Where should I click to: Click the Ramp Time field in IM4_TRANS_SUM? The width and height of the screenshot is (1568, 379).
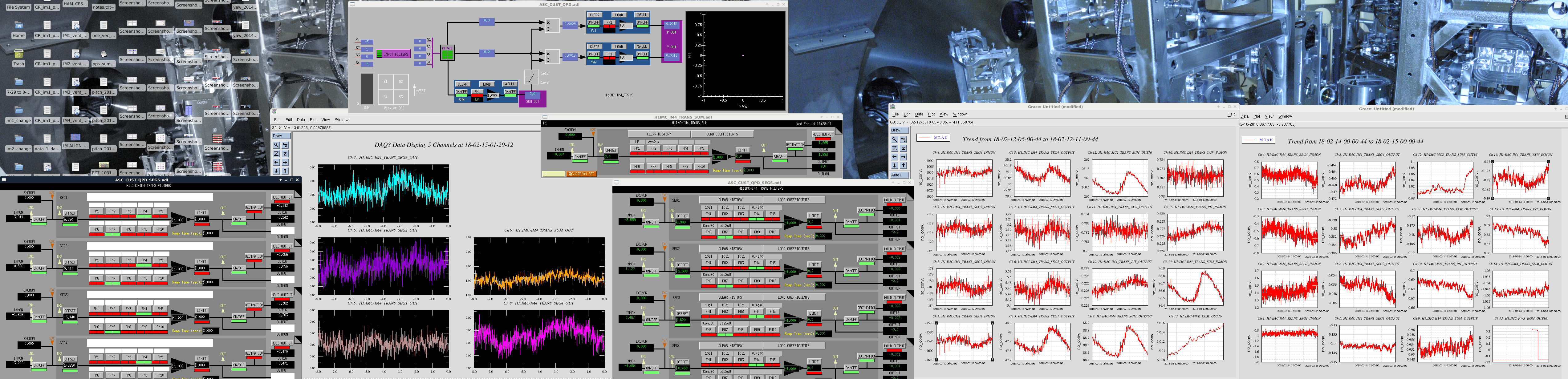[x=752, y=170]
